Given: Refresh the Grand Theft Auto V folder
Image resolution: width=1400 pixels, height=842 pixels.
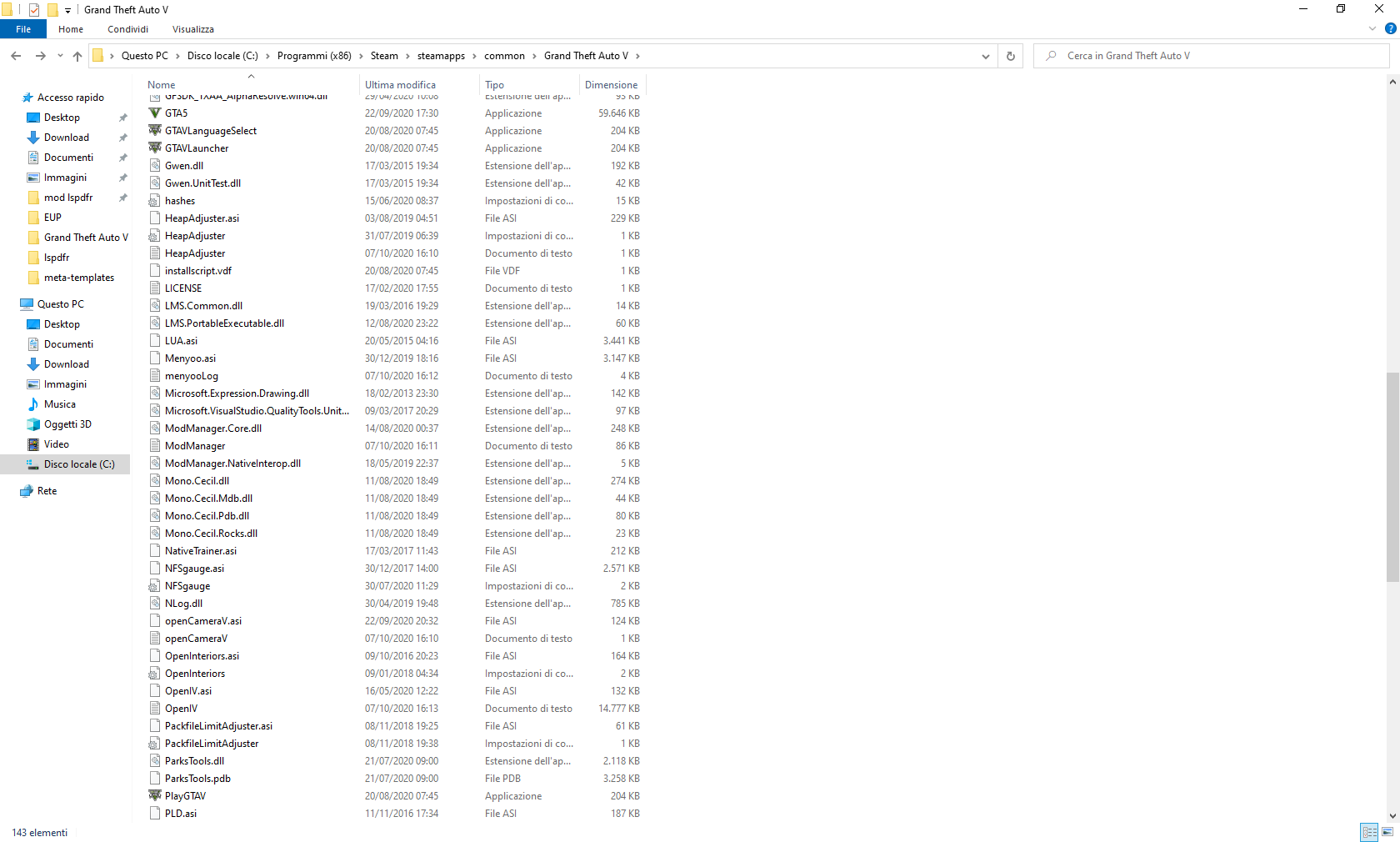Looking at the screenshot, I should click(1011, 56).
